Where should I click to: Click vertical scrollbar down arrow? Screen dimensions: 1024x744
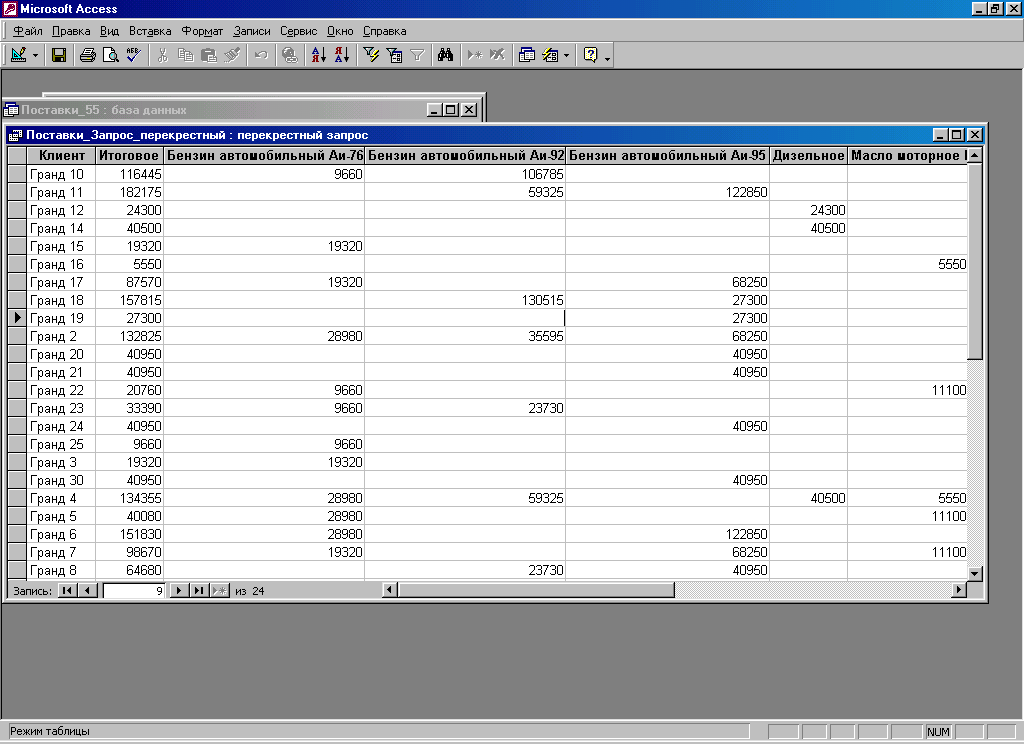974,574
